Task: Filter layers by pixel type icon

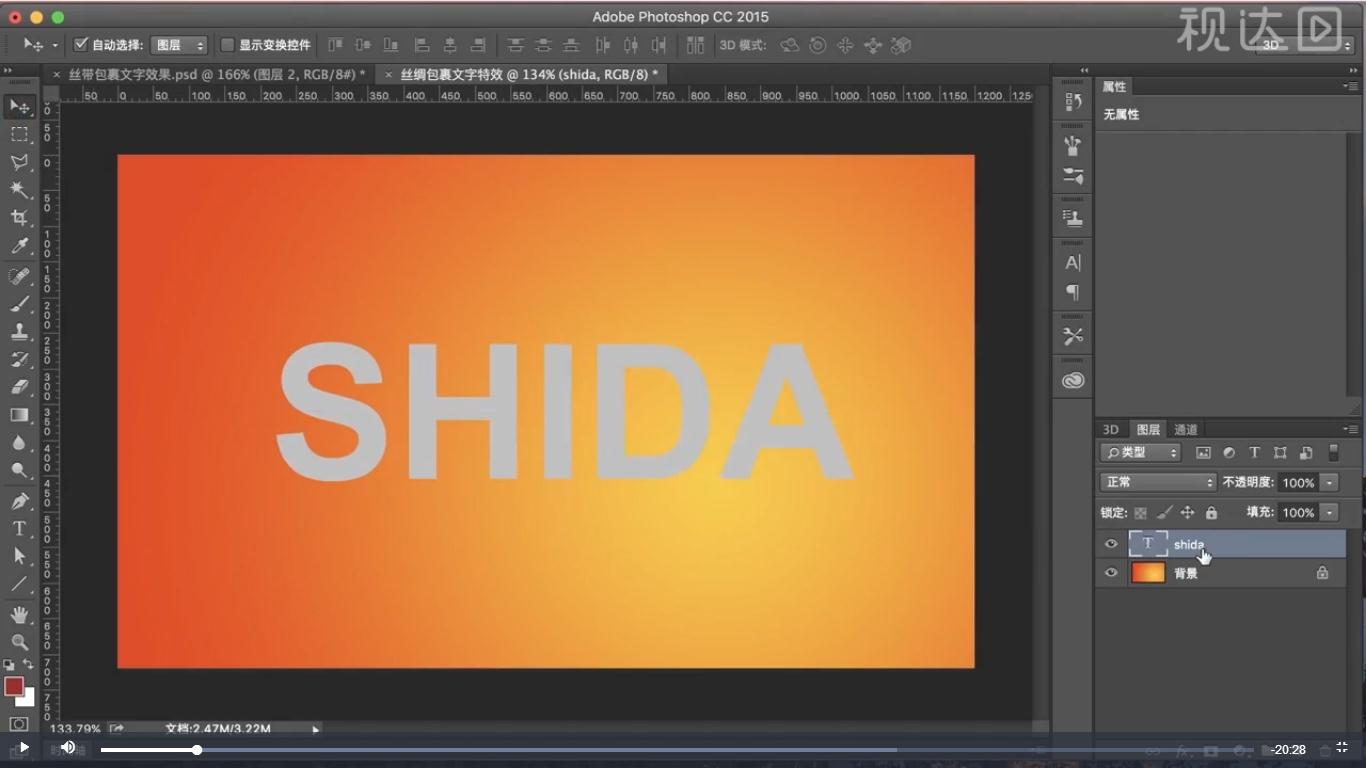Action: pyautogui.click(x=1203, y=453)
